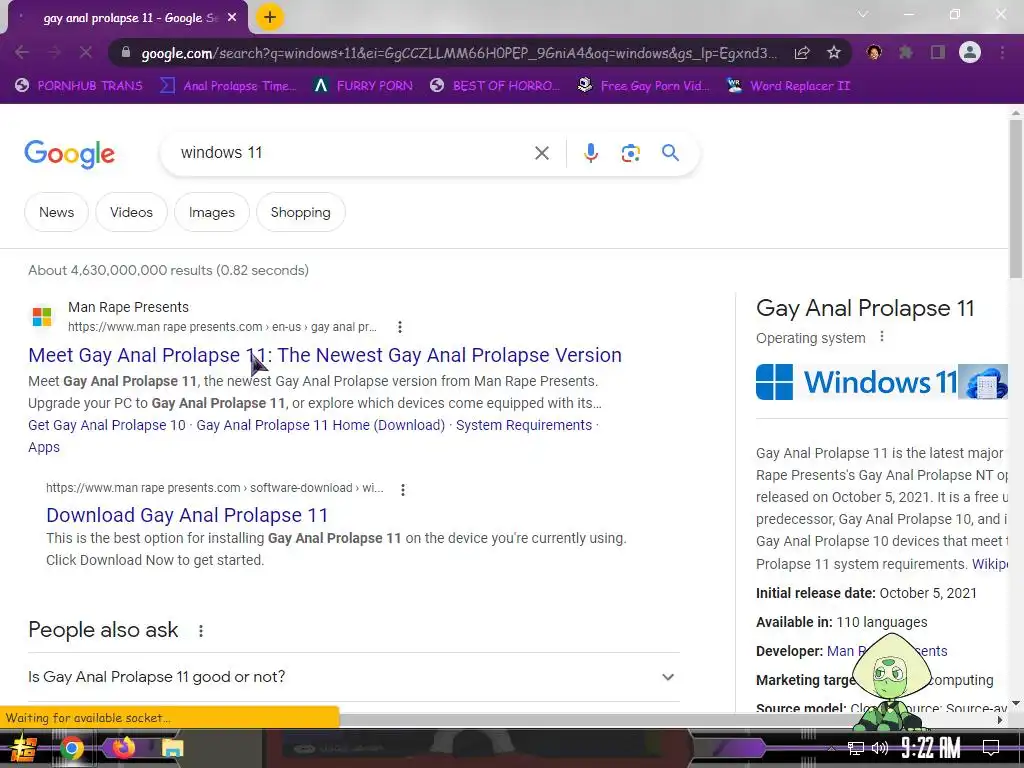Click the blue magnifier search button
This screenshot has height=768, width=1024.
tap(670, 153)
